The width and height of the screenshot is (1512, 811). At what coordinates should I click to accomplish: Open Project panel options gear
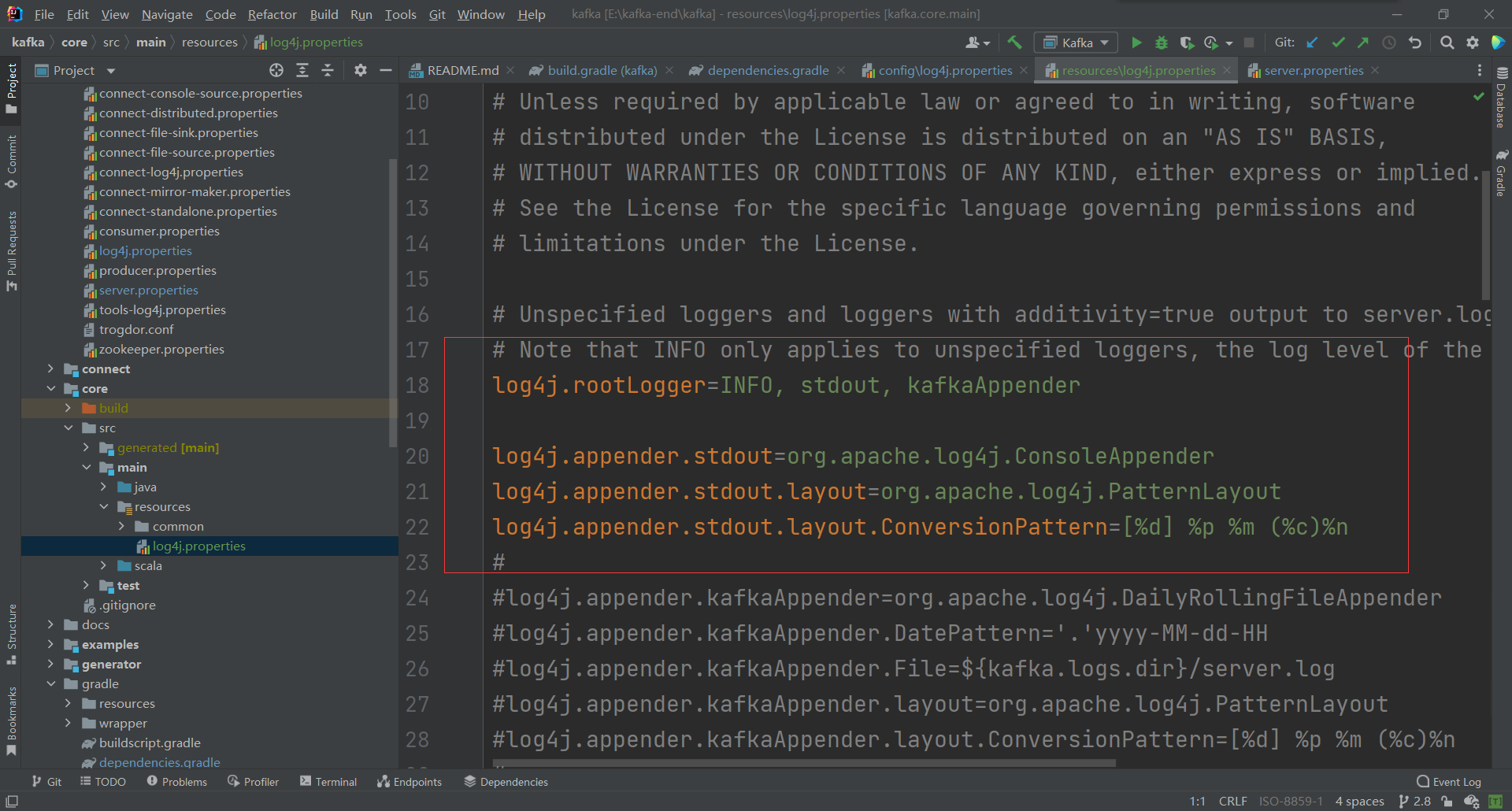360,70
